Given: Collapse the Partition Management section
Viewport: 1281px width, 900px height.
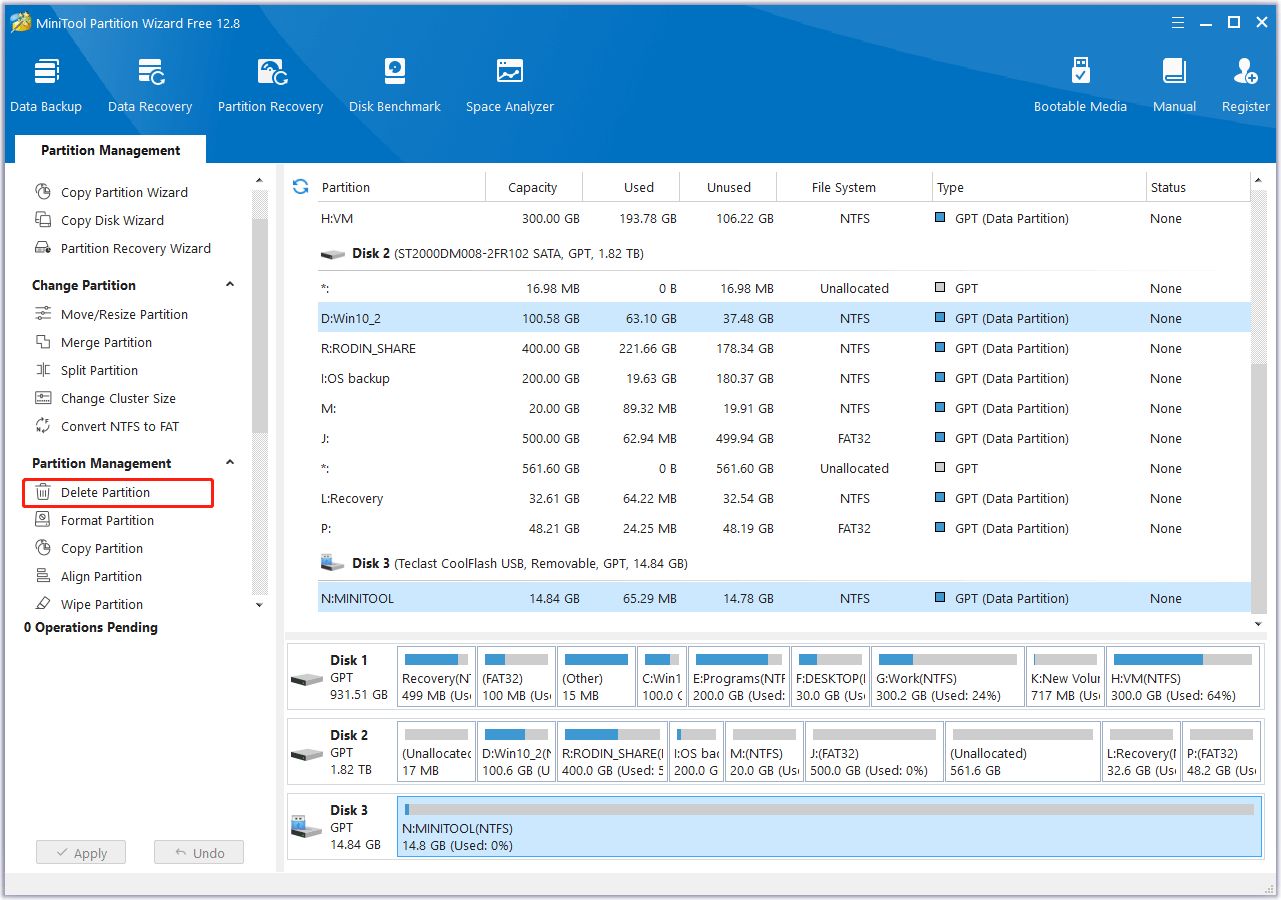Looking at the screenshot, I should 230,463.
